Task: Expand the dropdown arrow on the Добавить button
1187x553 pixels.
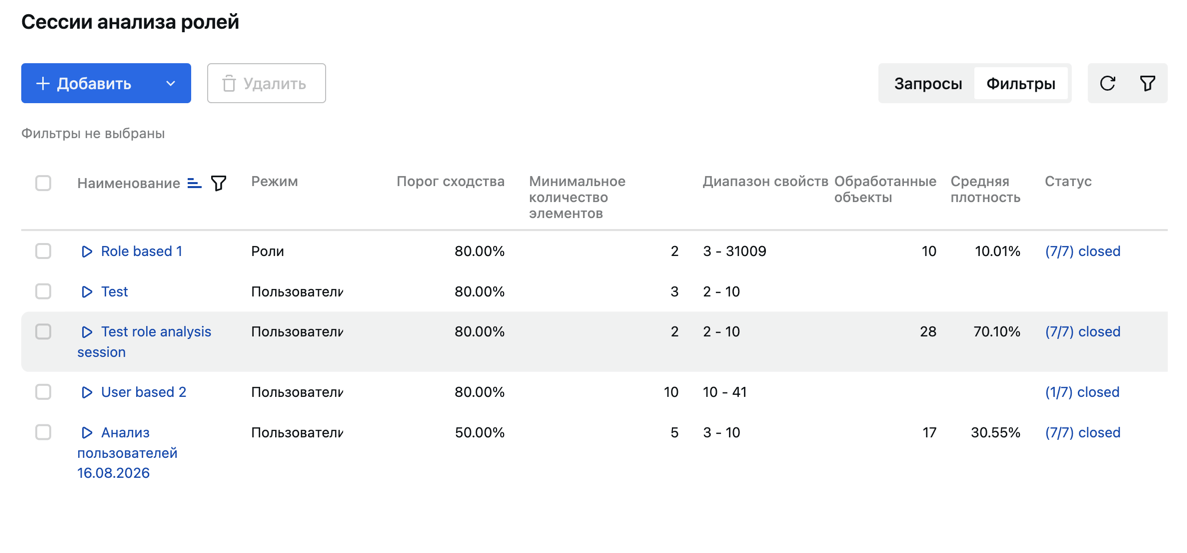Action: [171, 83]
